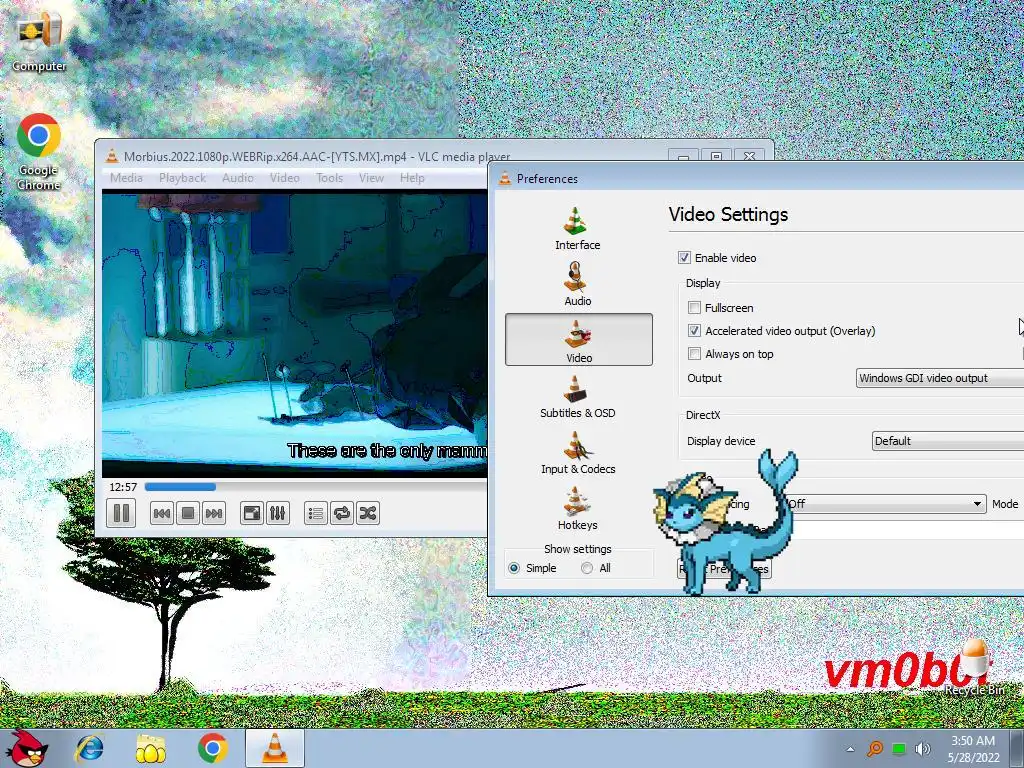Open Computer desktop icon
Viewport: 1024px width, 768px height.
[x=39, y=42]
